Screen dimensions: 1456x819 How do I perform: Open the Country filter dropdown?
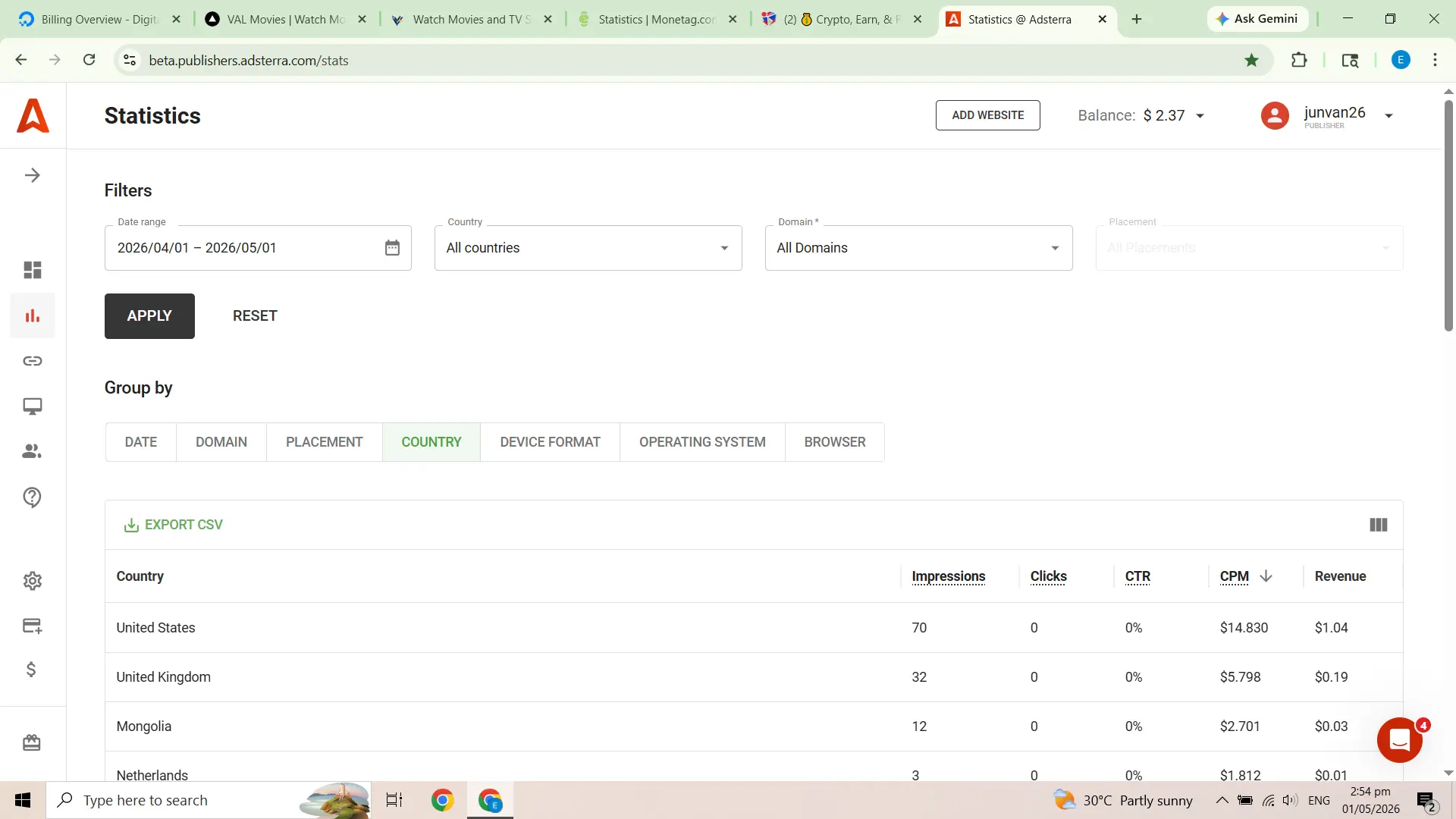(x=588, y=248)
